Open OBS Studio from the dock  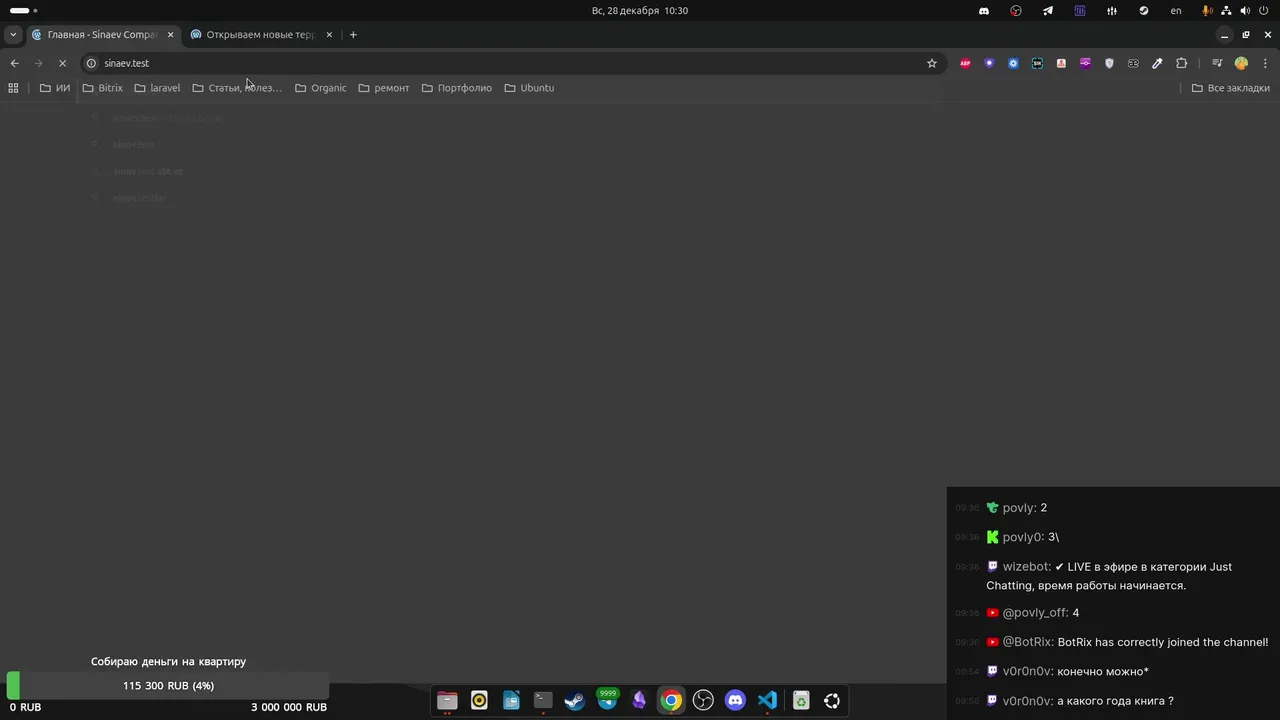click(703, 701)
